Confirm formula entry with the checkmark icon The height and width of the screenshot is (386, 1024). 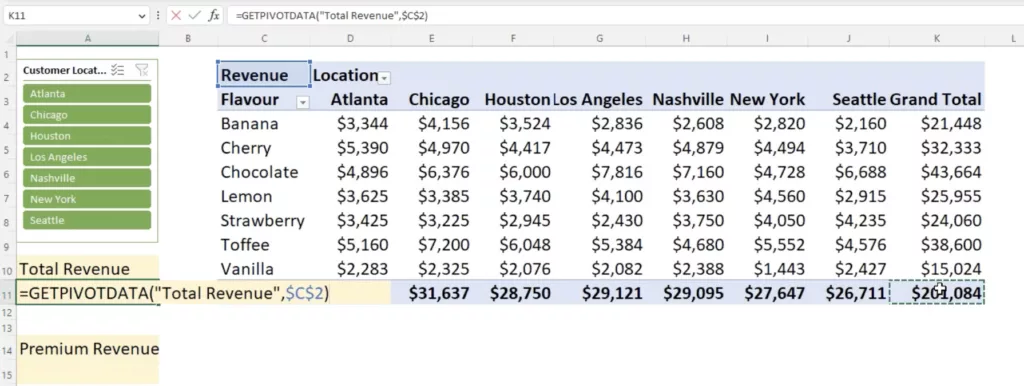click(194, 16)
